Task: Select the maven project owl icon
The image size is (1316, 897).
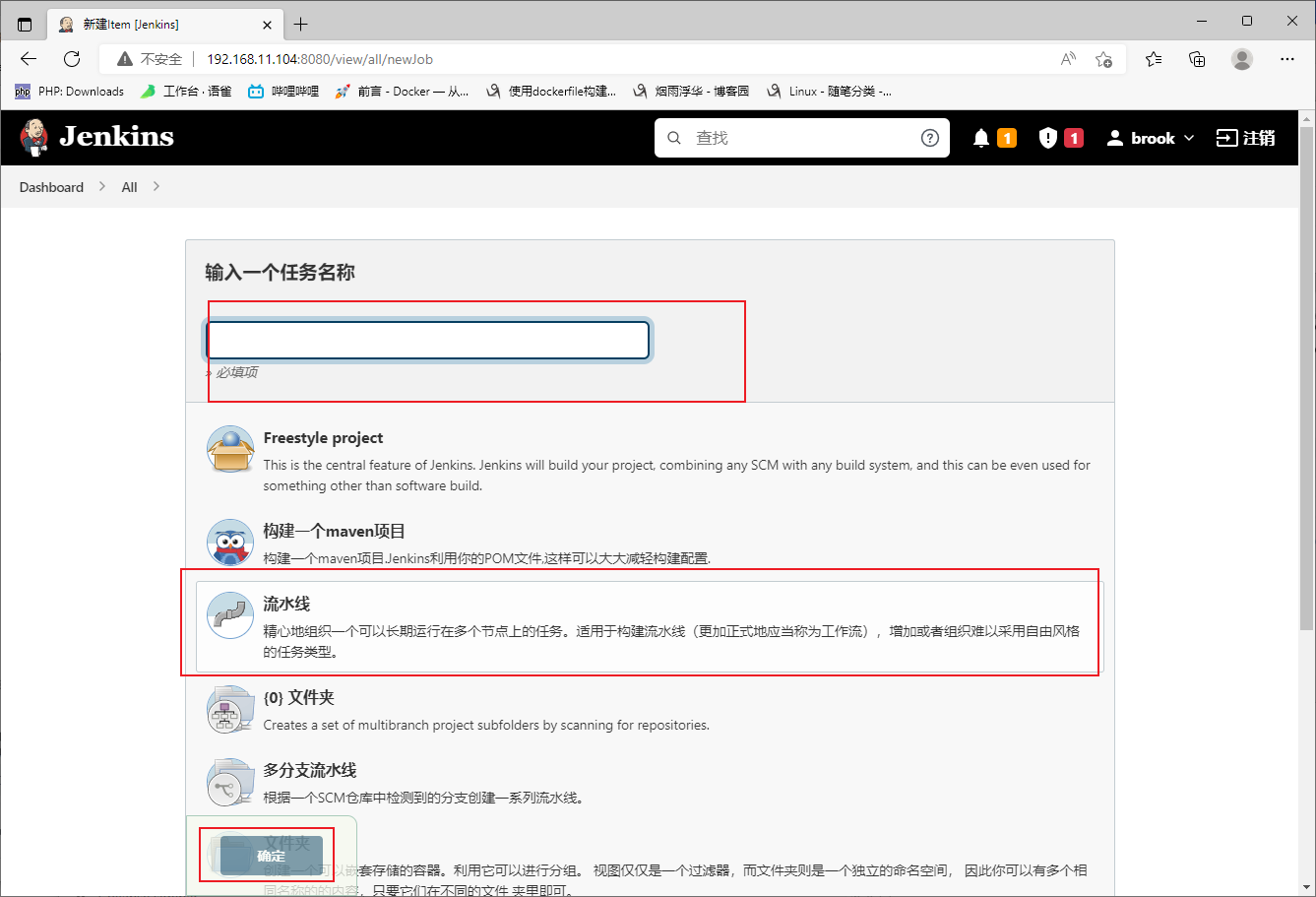Action: click(230, 543)
